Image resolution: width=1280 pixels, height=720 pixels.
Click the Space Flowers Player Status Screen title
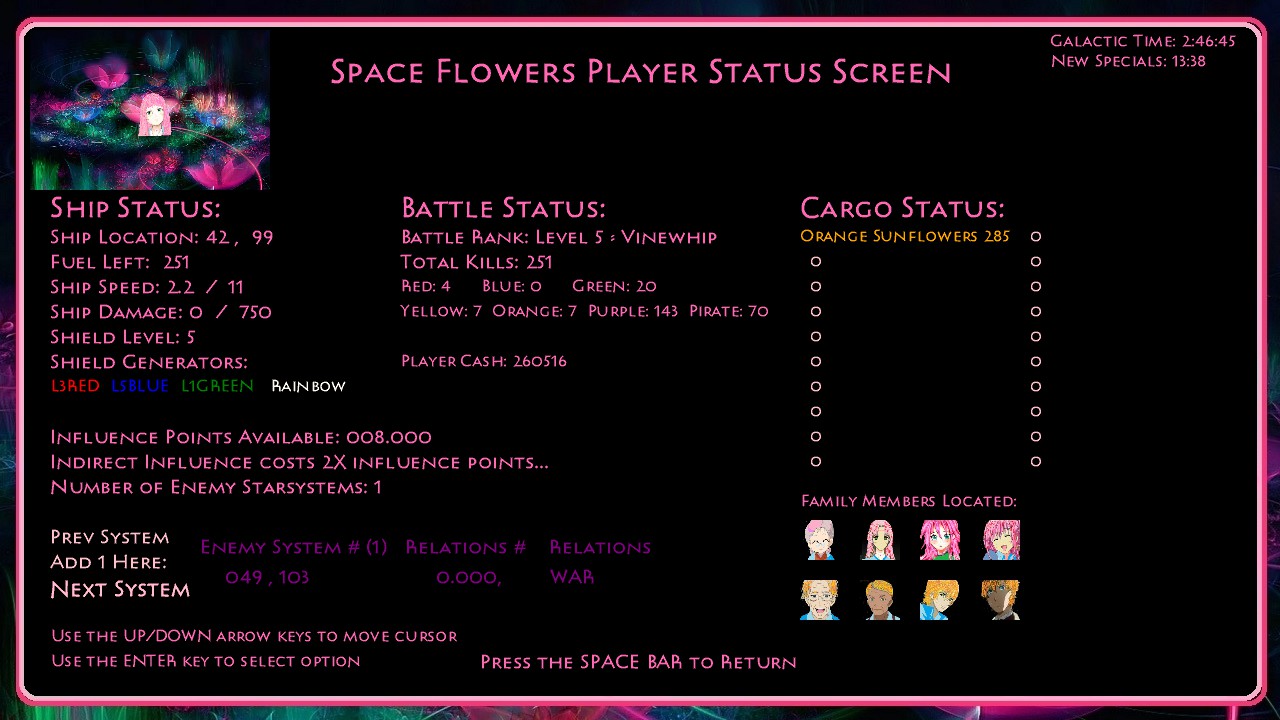coord(641,72)
